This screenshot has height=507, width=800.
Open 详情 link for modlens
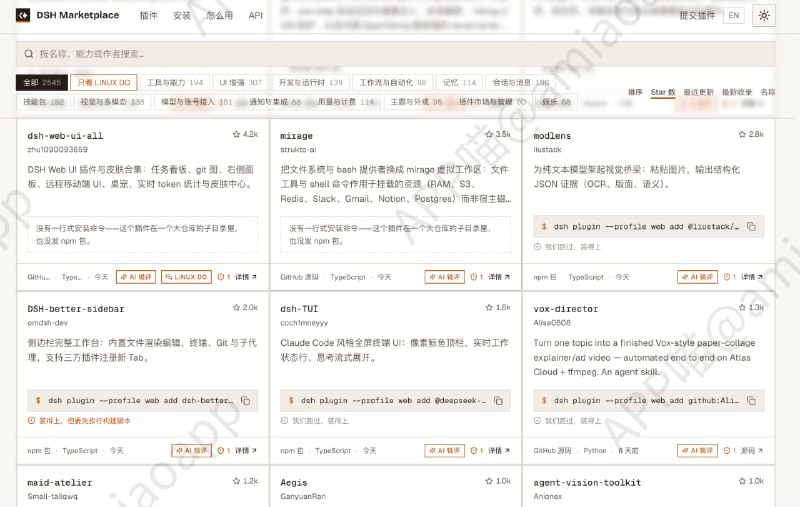click(752, 277)
